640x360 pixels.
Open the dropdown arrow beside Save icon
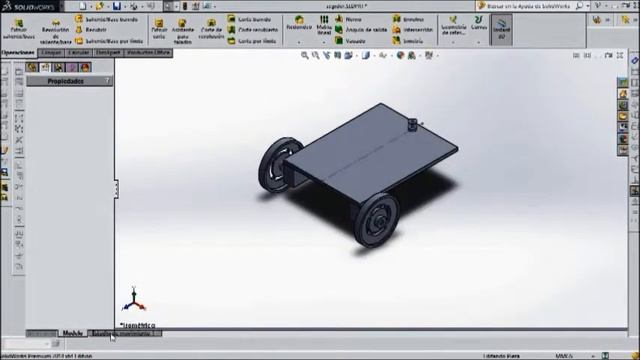(124, 7)
